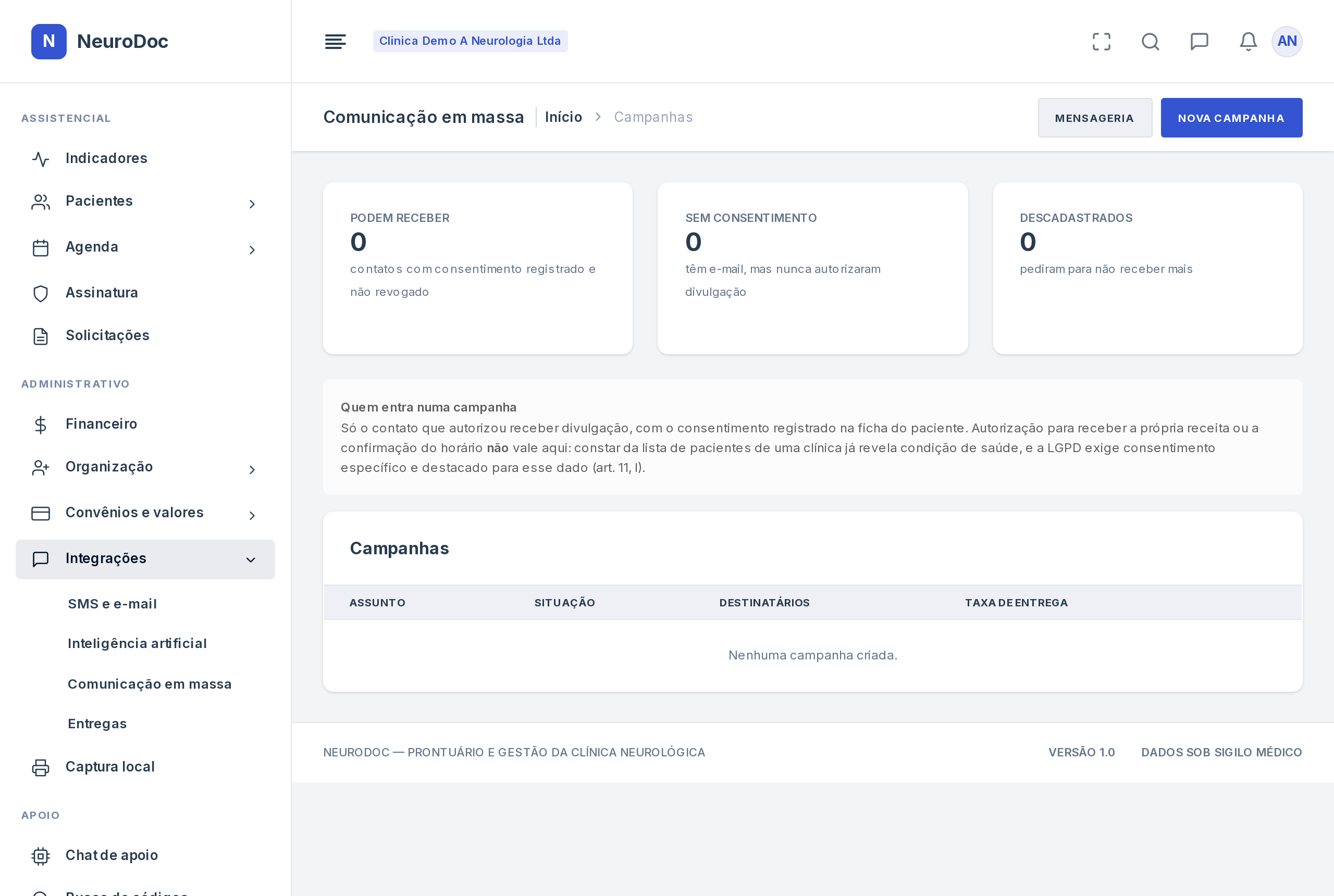Click the Integrações speech bubble icon
The height and width of the screenshot is (896, 1334).
point(41,559)
